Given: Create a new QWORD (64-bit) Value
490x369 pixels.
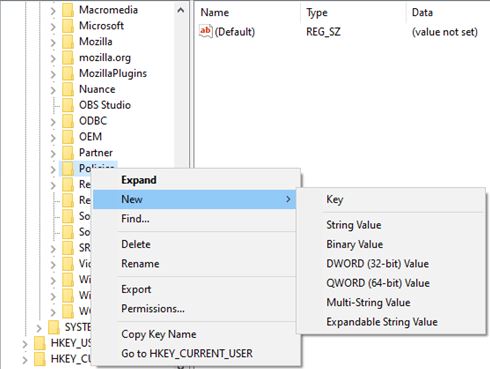Looking at the screenshot, I should click(391, 283).
